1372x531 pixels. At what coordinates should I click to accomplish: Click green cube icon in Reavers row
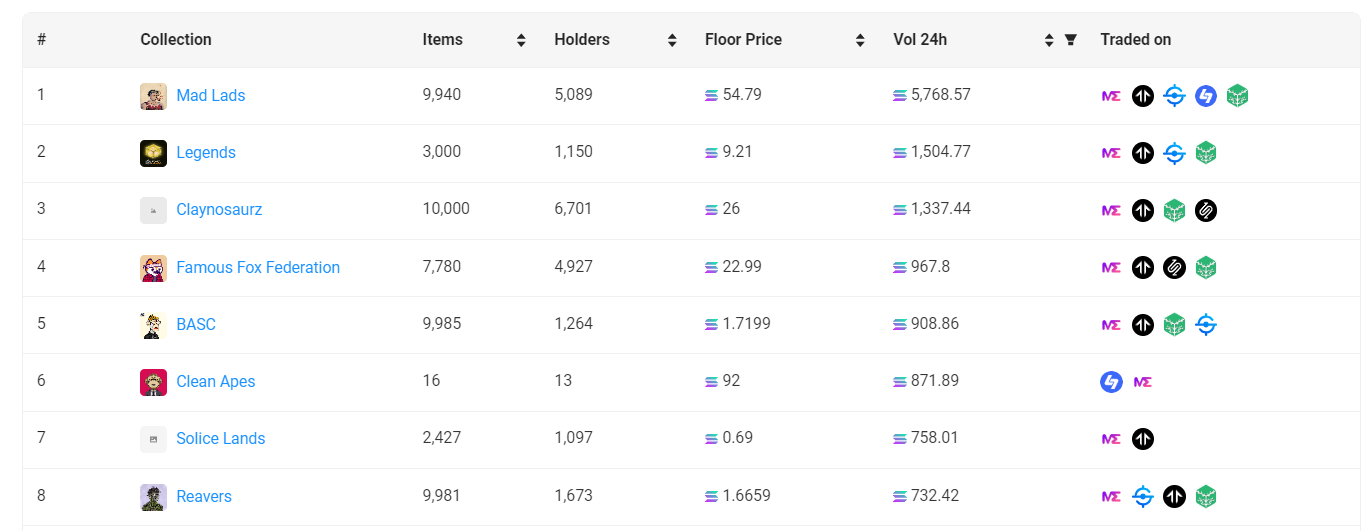point(1206,496)
